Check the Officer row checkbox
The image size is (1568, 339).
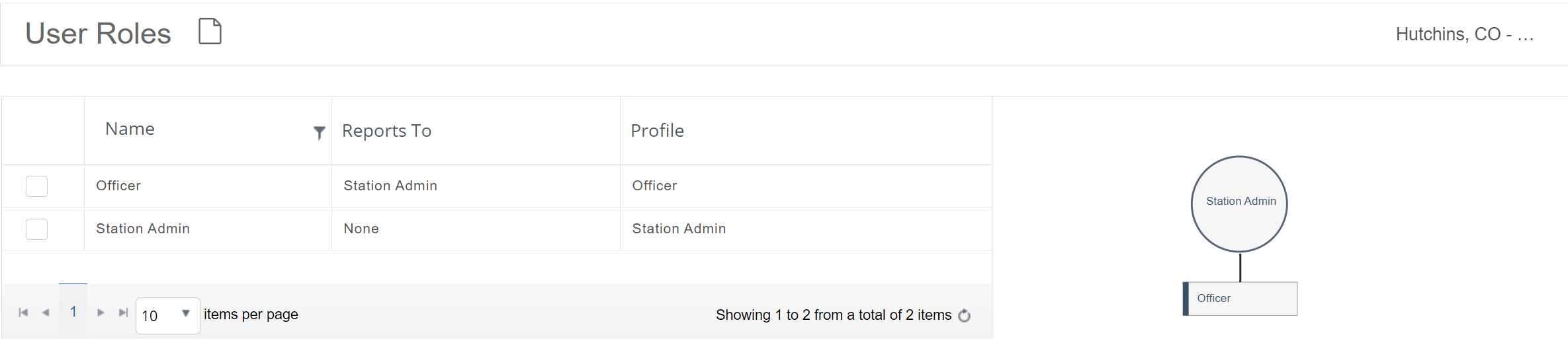36,186
